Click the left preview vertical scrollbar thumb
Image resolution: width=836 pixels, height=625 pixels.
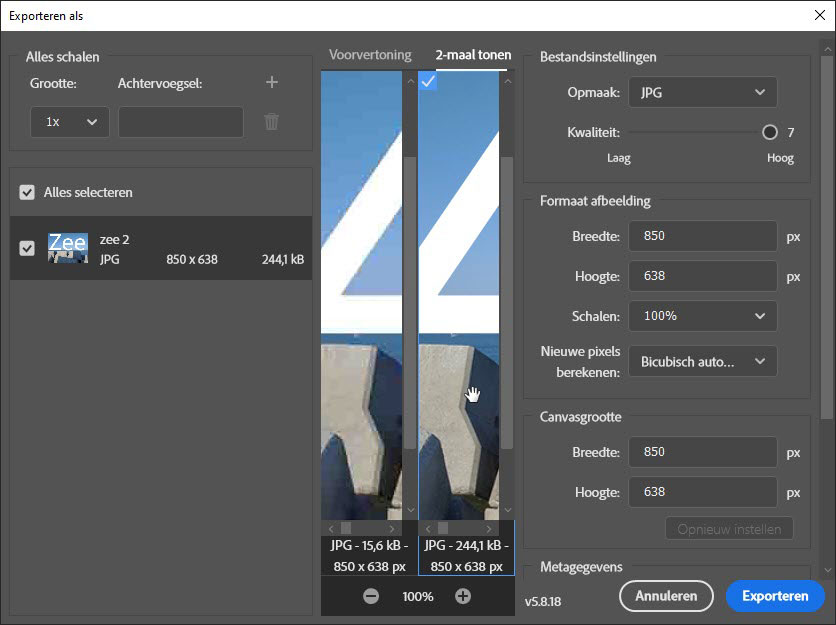click(410, 302)
